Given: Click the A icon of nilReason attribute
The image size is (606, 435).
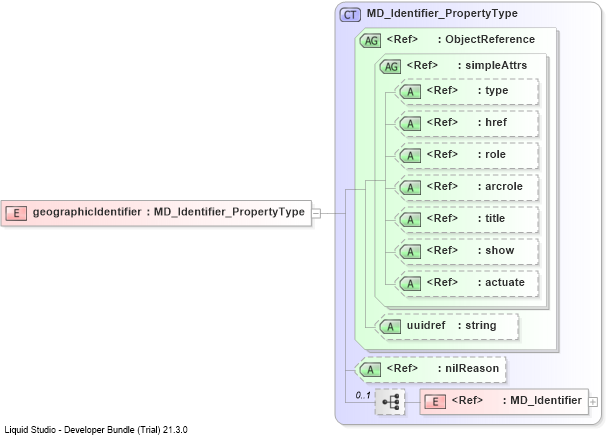Looking at the screenshot, I should [370, 370].
